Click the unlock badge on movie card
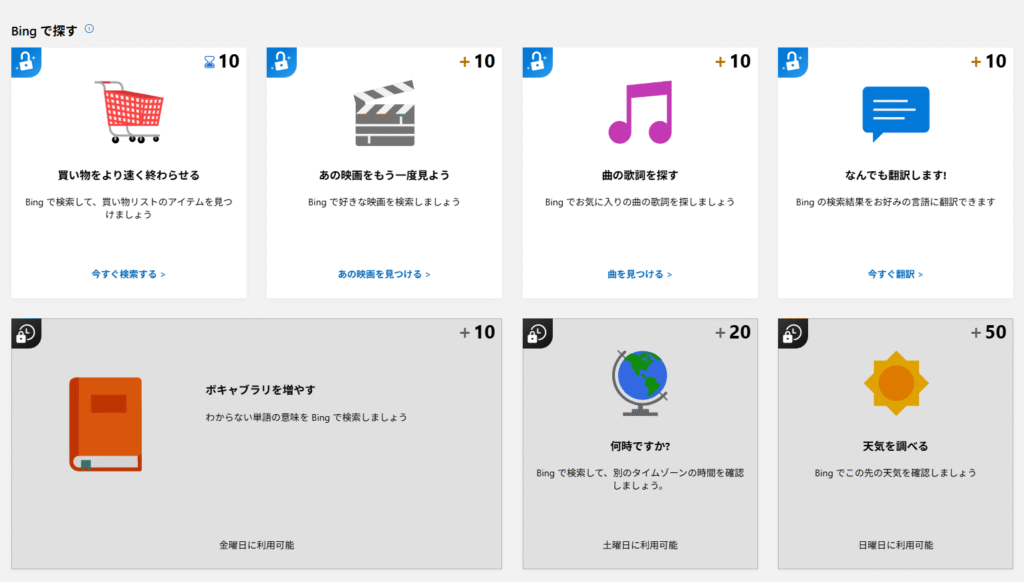Image resolution: width=1024 pixels, height=582 pixels. 281,62
